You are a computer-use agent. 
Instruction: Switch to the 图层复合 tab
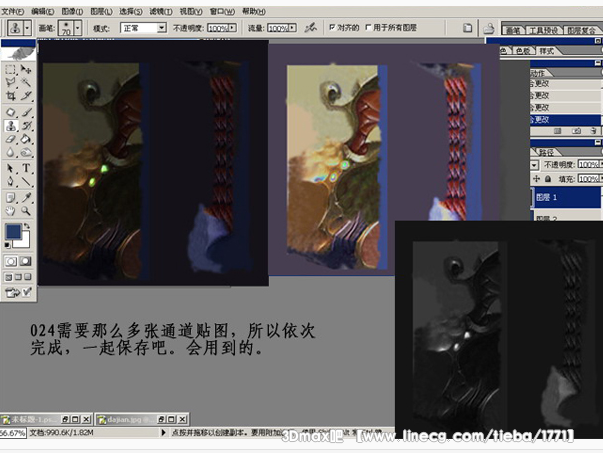(x=581, y=30)
